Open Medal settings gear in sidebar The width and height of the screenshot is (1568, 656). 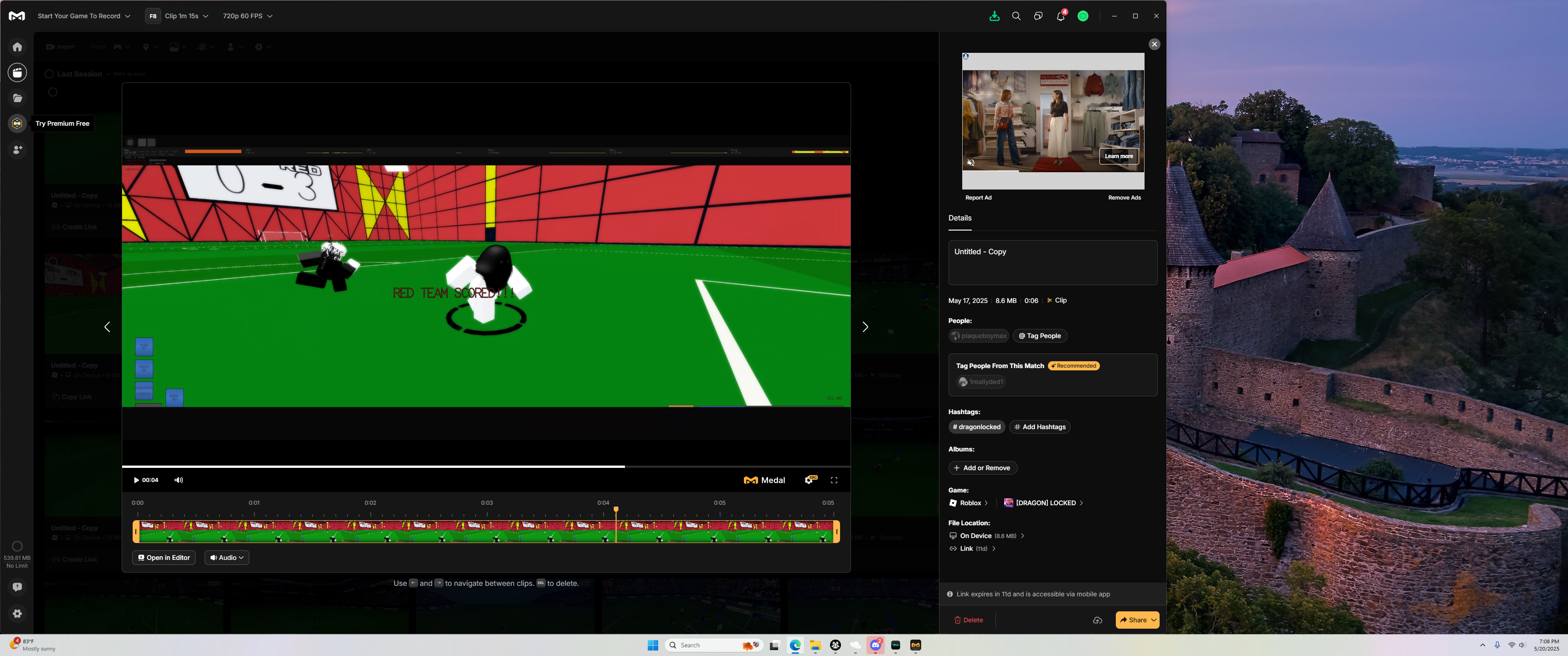tap(17, 613)
